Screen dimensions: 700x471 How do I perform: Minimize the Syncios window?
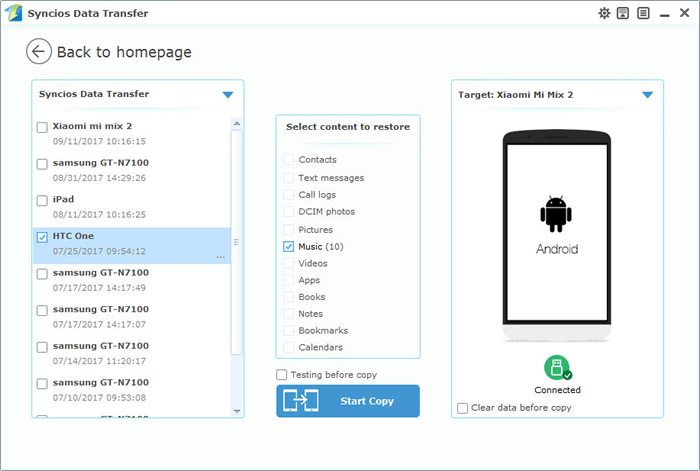click(665, 14)
